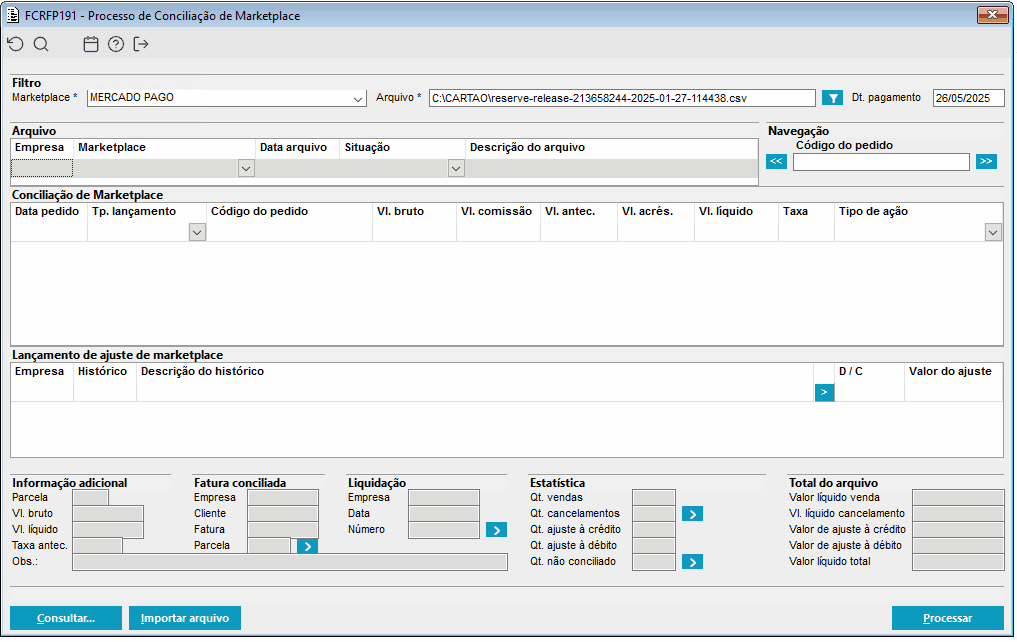Image resolution: width=1017 pixels, height=642 pixels.
Task: Click the Valor líquido total field
Action: [958, 562]
